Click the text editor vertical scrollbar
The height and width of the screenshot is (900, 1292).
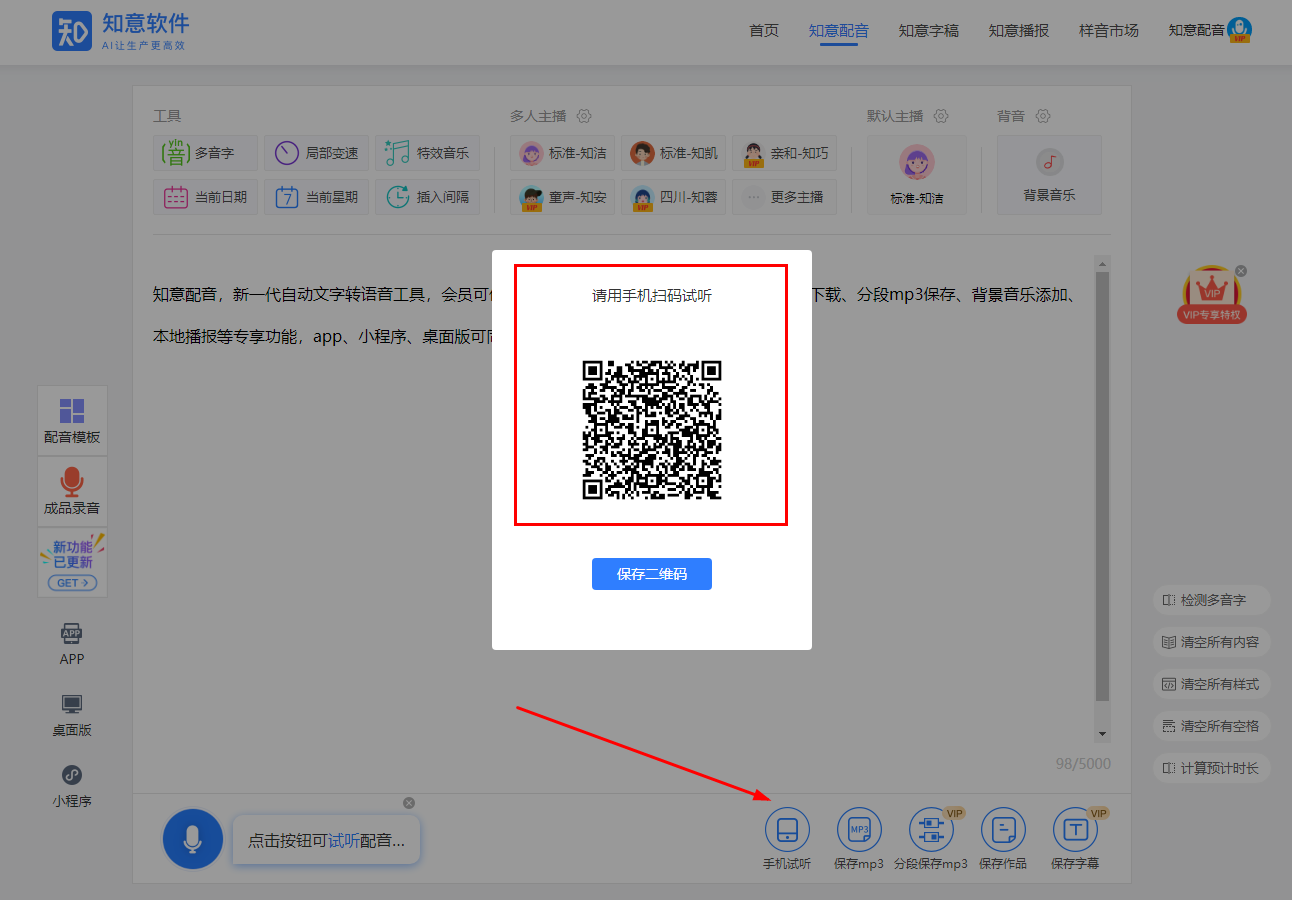coord(1102,480)
